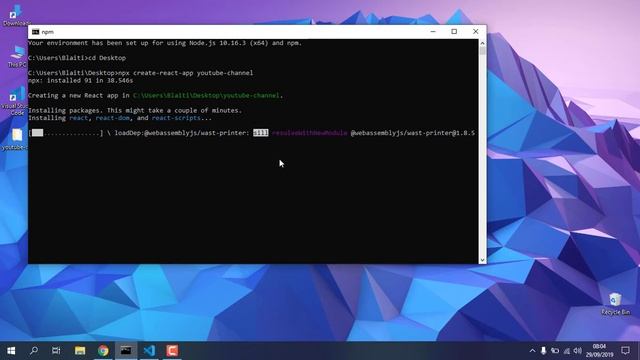The height and width of the screenshot is (360, 640).
Task: Open the Windows Start menu
Action: point(11,351)
